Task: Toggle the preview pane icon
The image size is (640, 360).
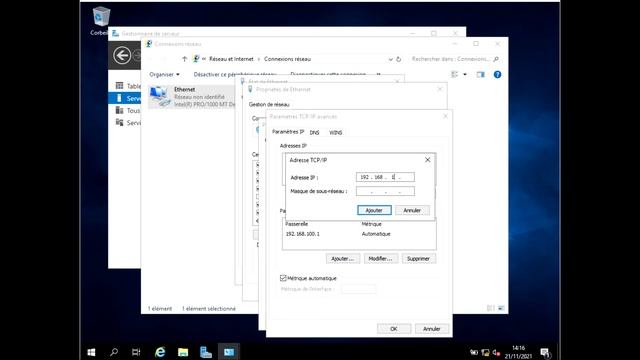Action: (x=480, y=74)
